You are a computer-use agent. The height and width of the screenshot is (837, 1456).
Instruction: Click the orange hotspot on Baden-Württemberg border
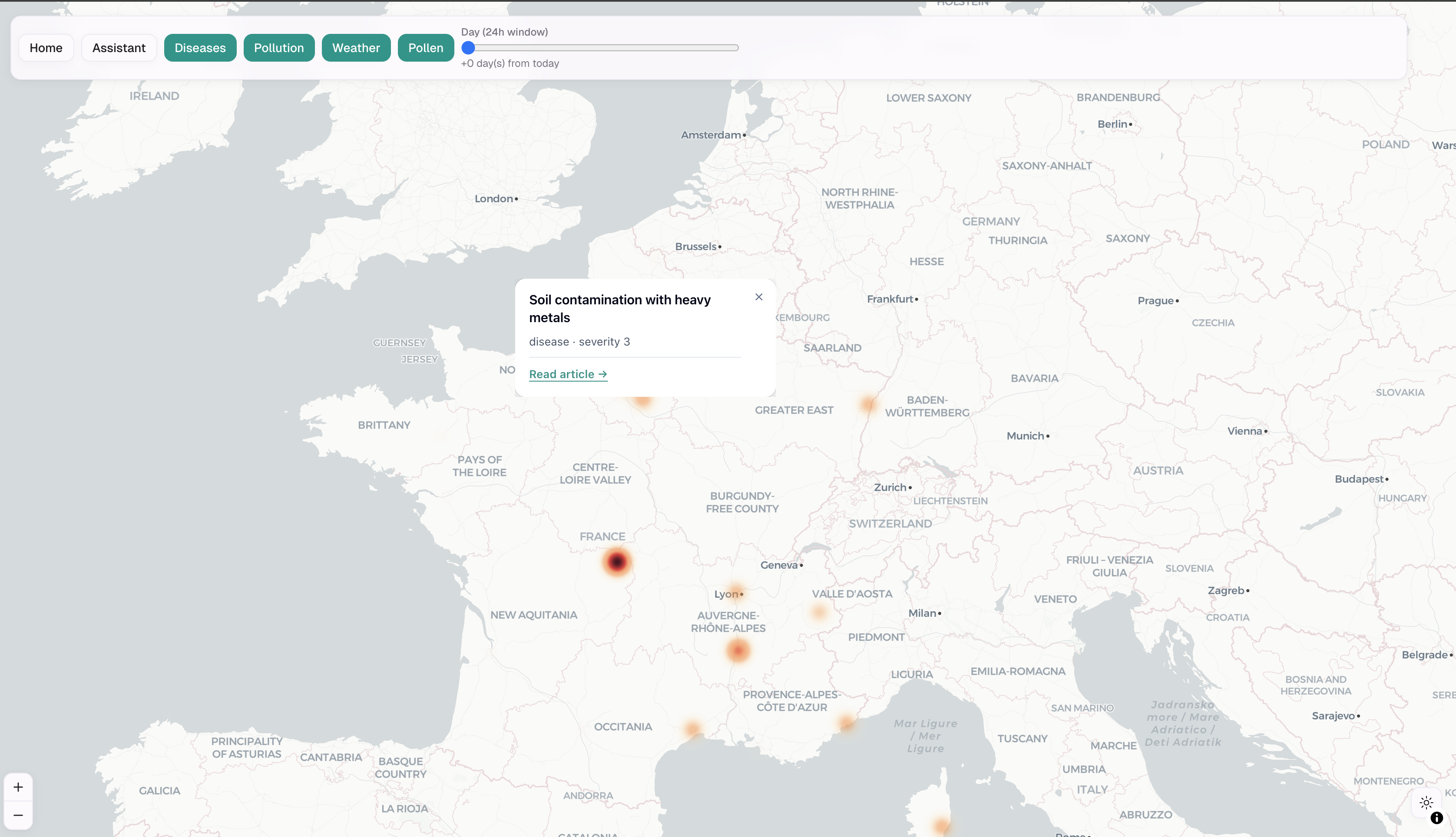pyautogui.click(x=868, y=404)
